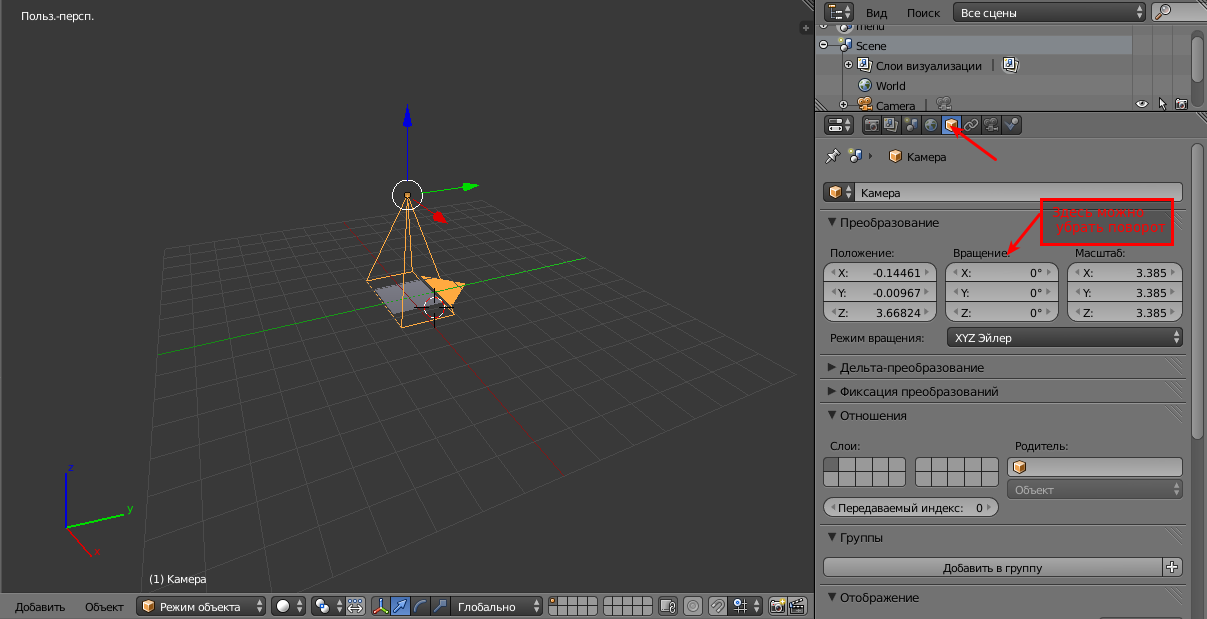Toggle Camera visibility eye in outliner

coord(1141,104)
